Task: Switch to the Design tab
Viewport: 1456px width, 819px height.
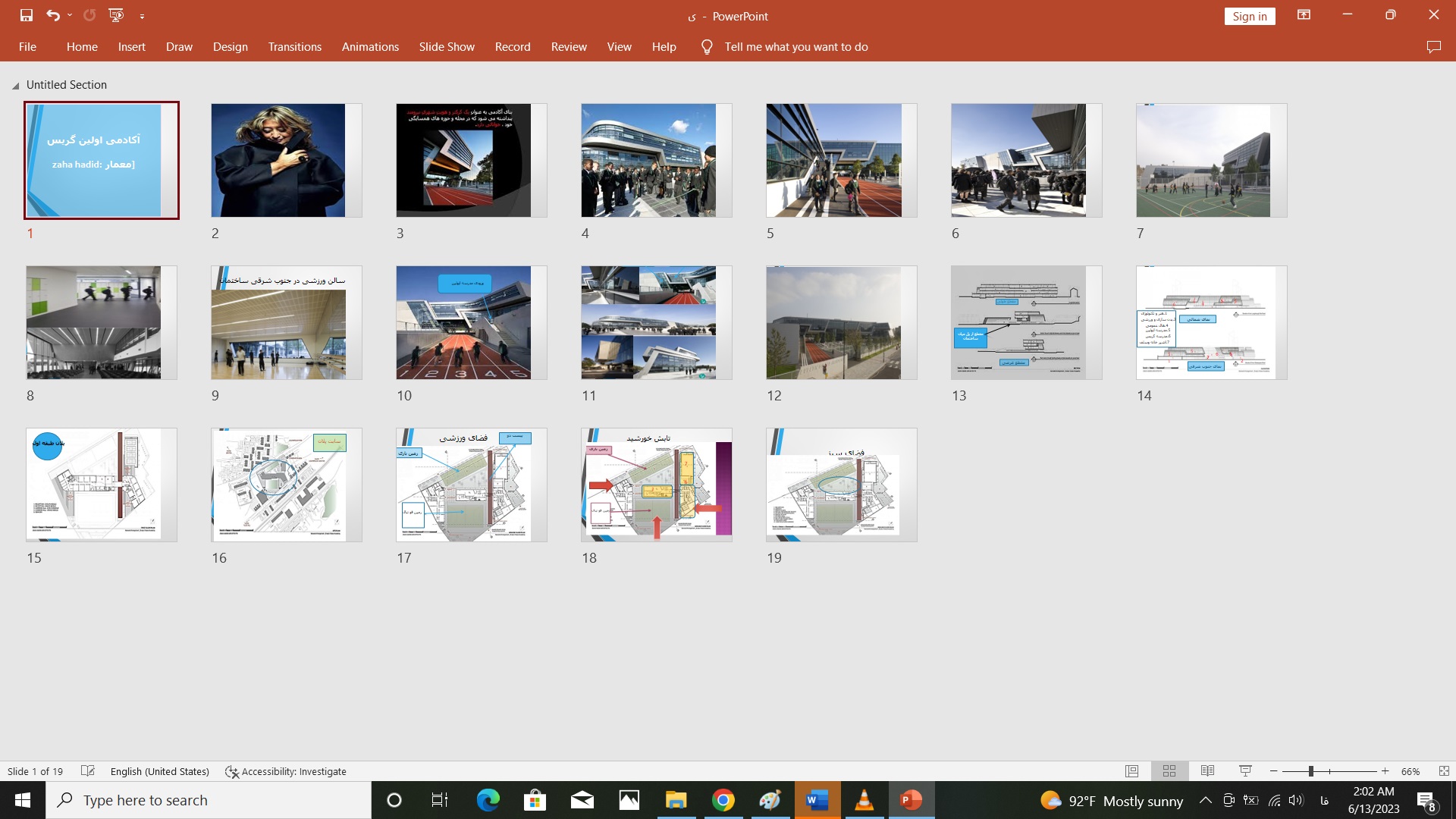Action: click(x=230, y=47)
